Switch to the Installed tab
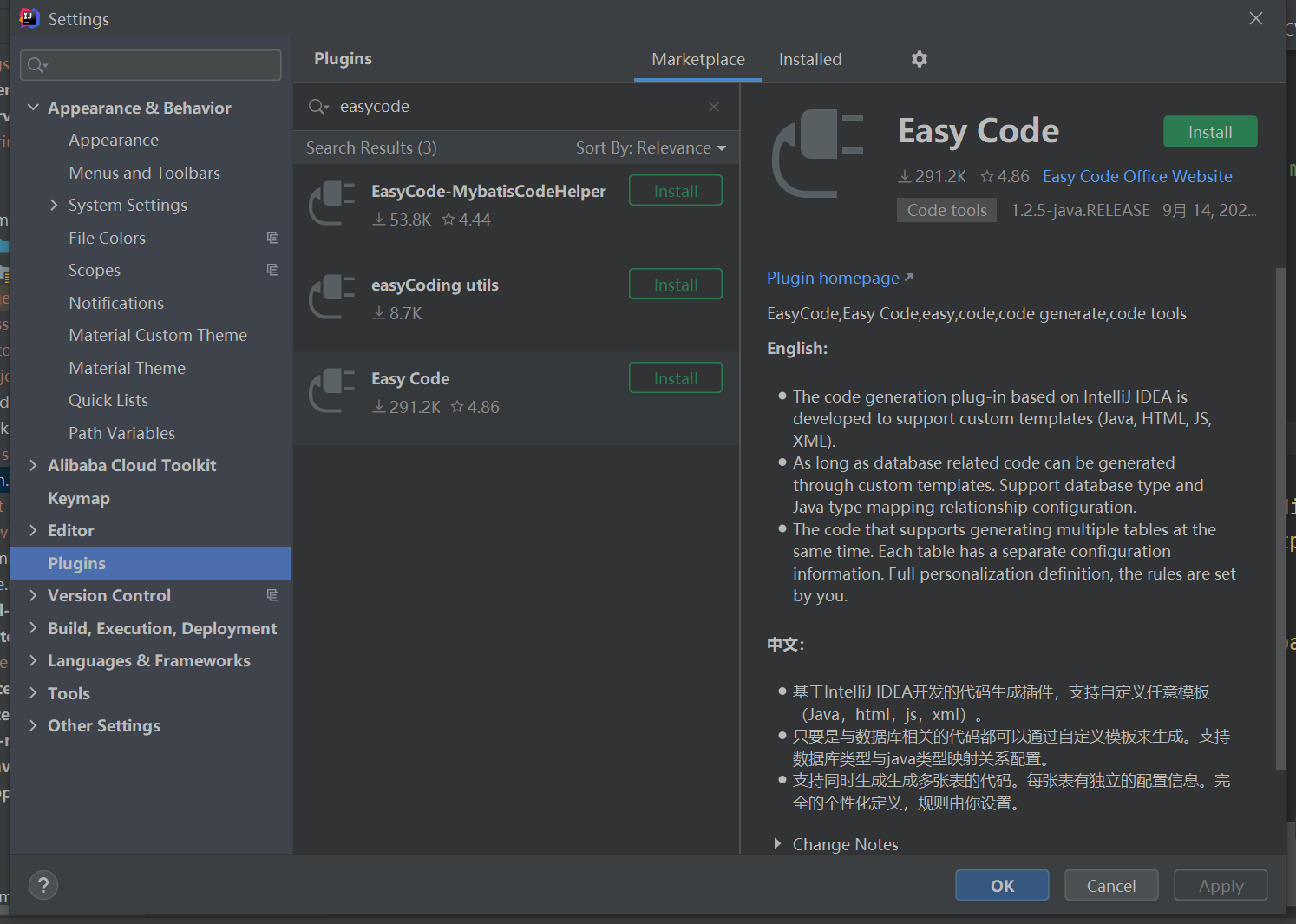Screen dimensions: 1296x924 (810, 60)
